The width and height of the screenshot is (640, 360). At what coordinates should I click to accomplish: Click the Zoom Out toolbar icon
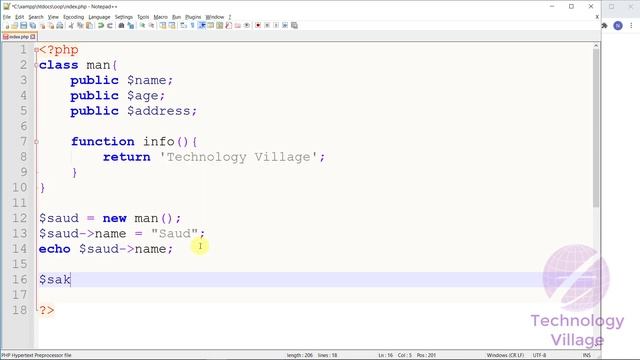(x=151, y=26)
